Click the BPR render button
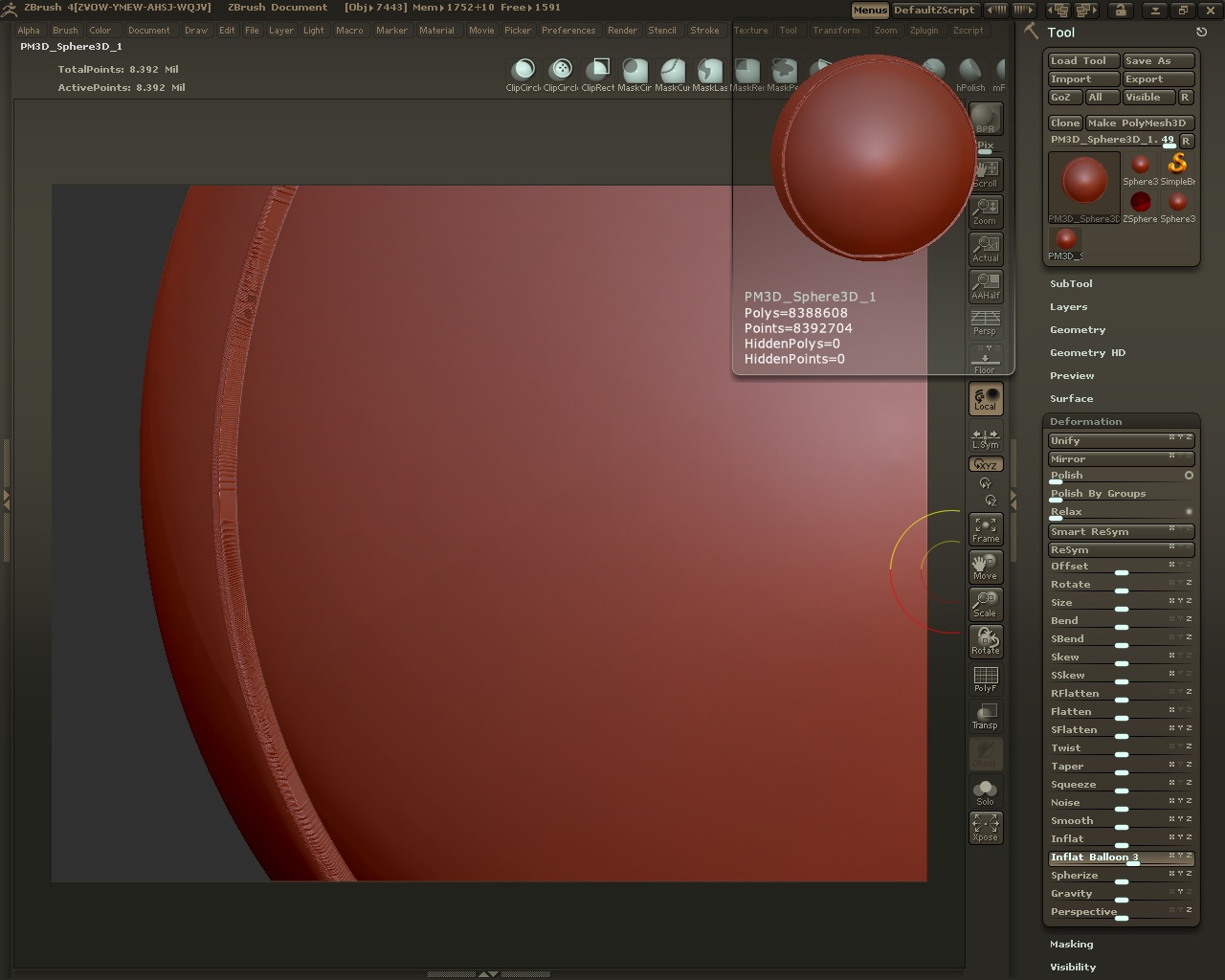This screenshot has height=980, width=1225. pos(985,119)
